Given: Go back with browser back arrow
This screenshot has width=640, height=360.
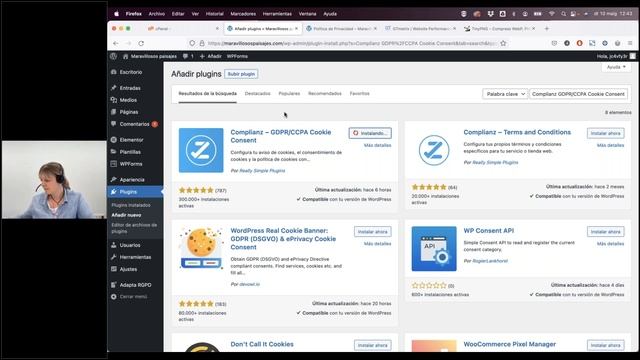Looking at the screenshot, I should tap(116, 43).
